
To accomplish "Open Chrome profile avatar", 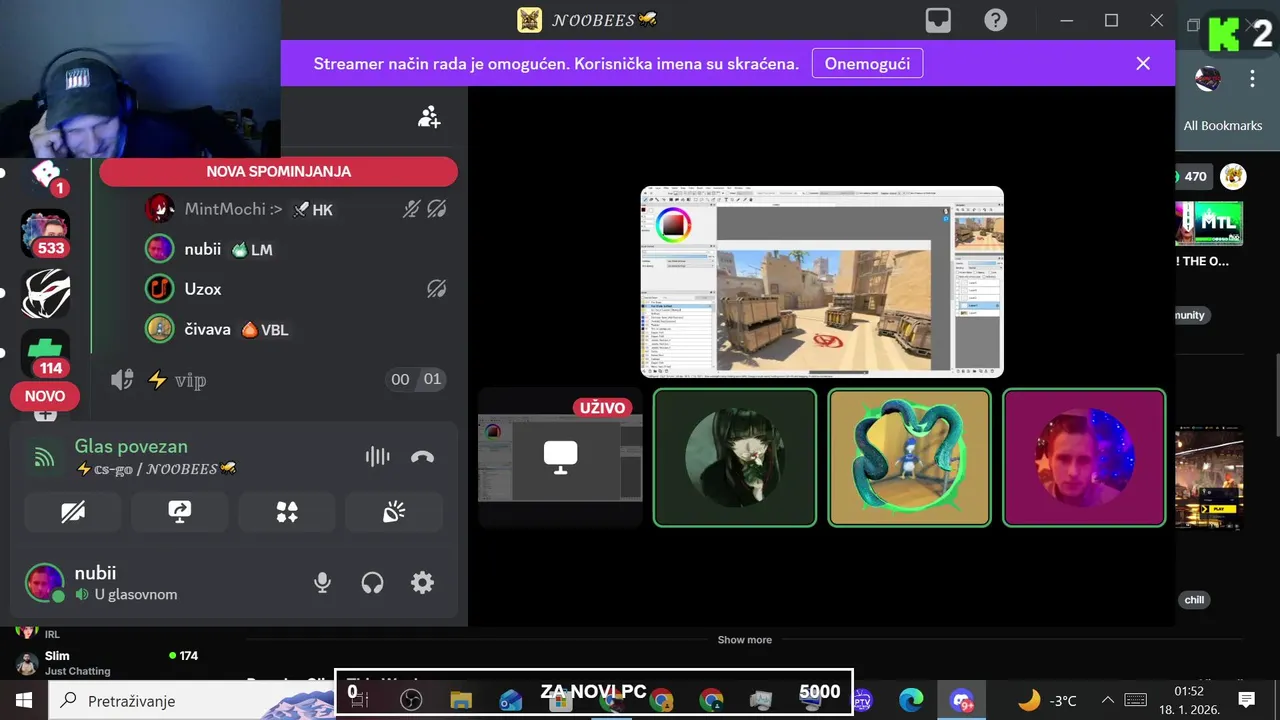I will (x=1208, y=78).
